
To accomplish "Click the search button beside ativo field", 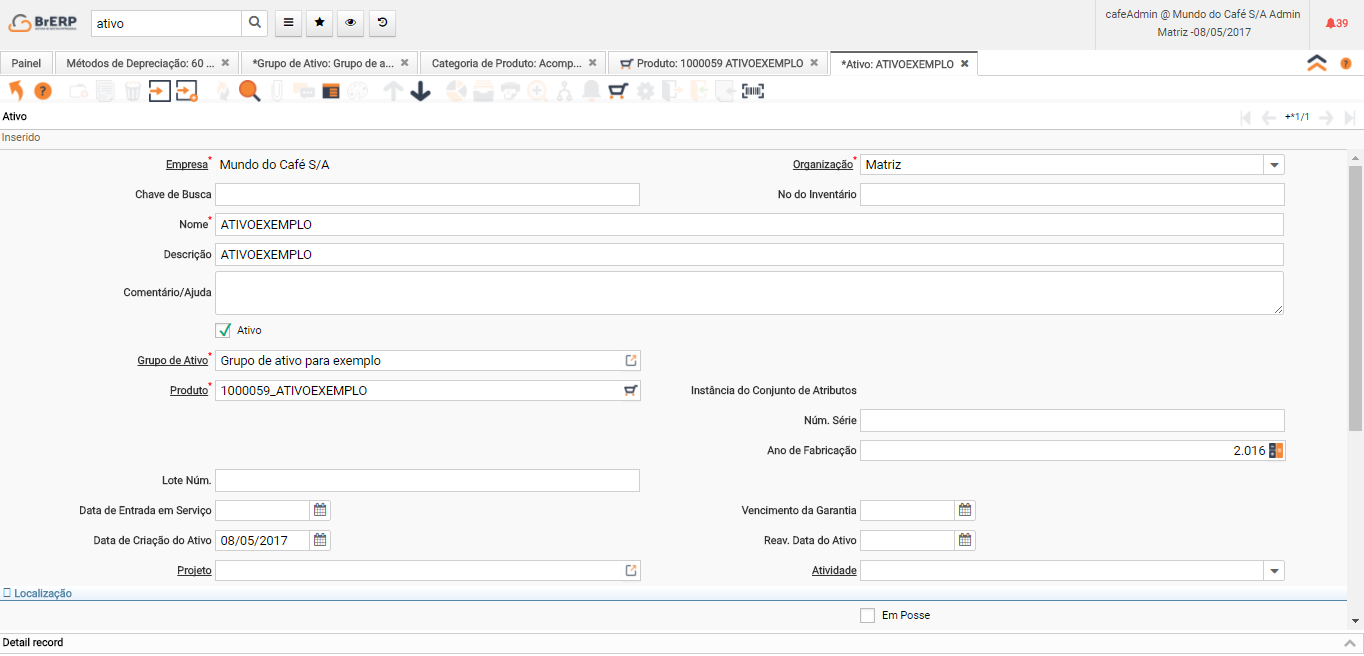I will tap(255, 23).
